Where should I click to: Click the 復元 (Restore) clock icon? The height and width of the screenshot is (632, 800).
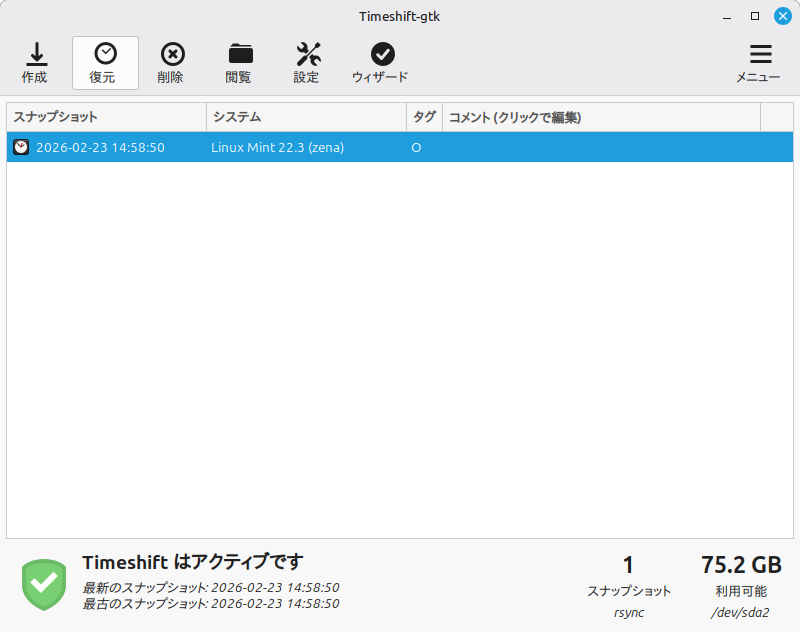pos(105,55)
